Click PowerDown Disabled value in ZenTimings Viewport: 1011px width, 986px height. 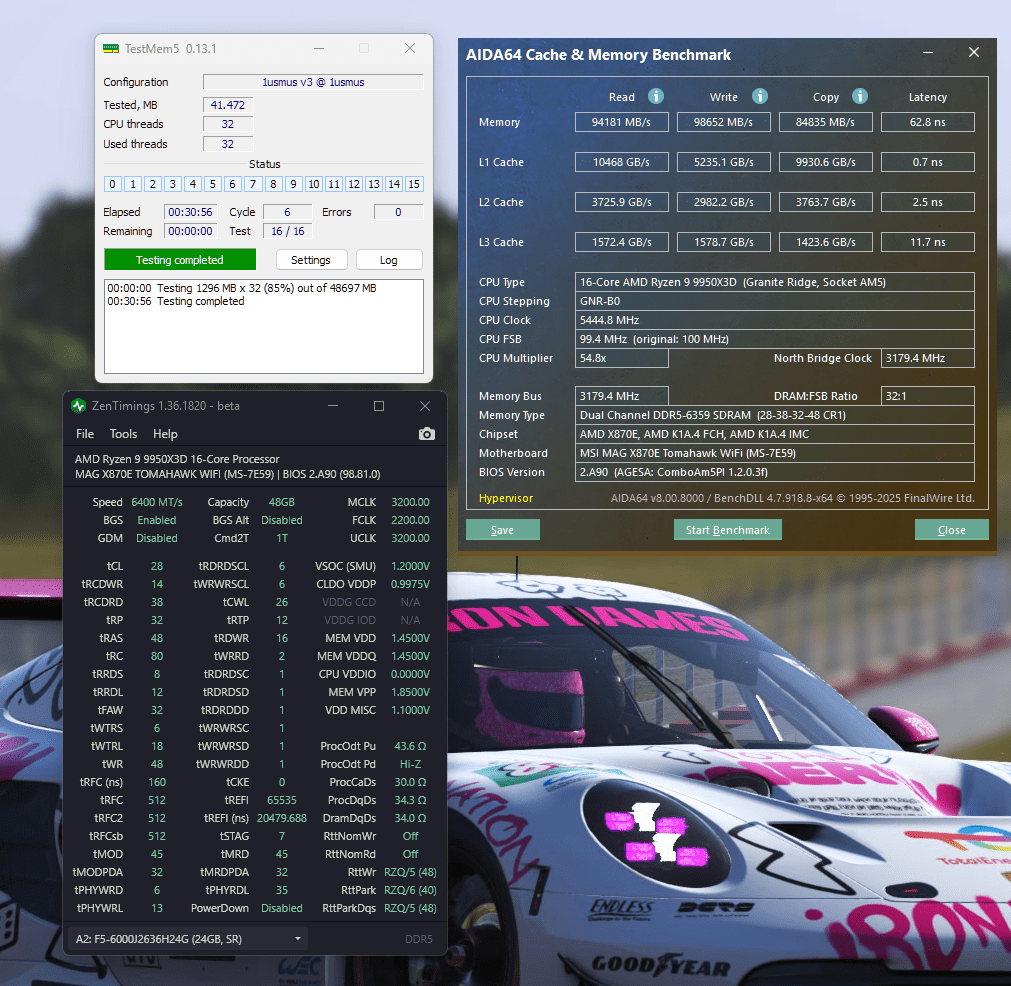pos(282,908)
